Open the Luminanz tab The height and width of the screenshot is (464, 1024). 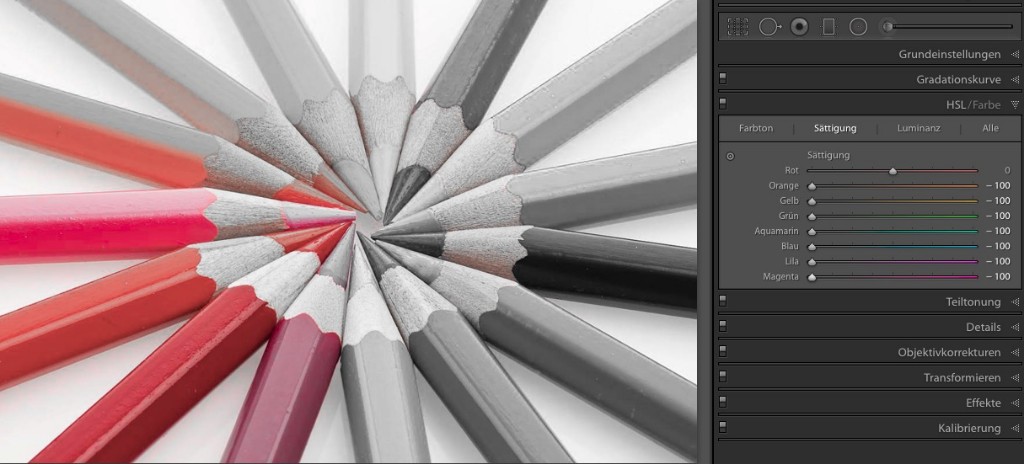pyautogui.click(x=917, y=128)
